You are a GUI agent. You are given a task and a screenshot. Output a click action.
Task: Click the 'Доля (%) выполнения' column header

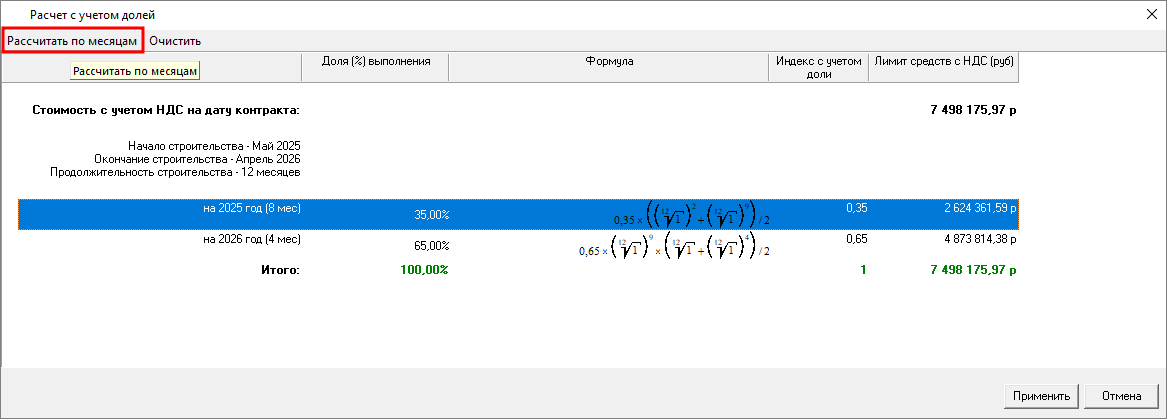coord(375,62)
